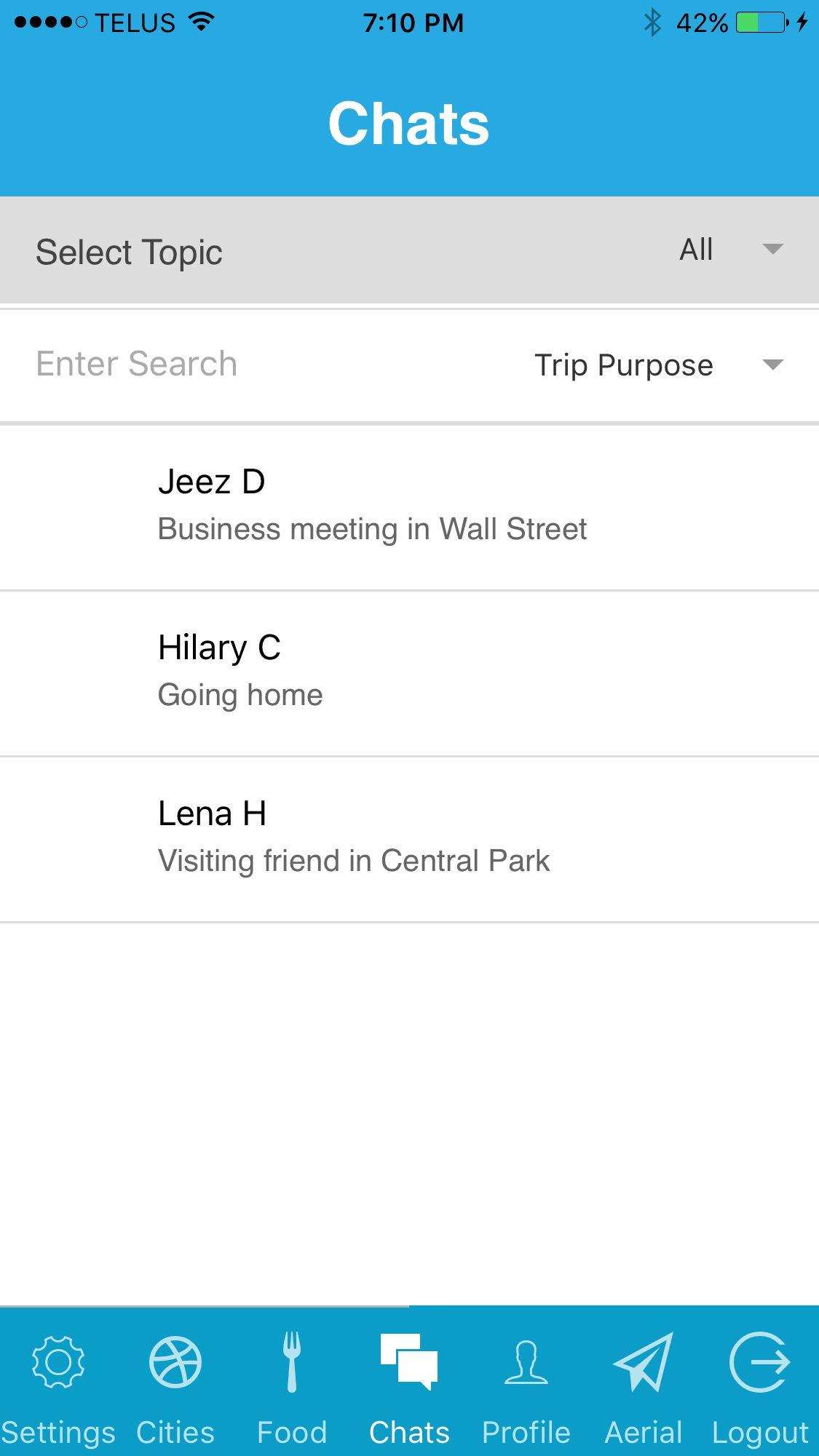Open the Cities globe icon

(175, 1362)
